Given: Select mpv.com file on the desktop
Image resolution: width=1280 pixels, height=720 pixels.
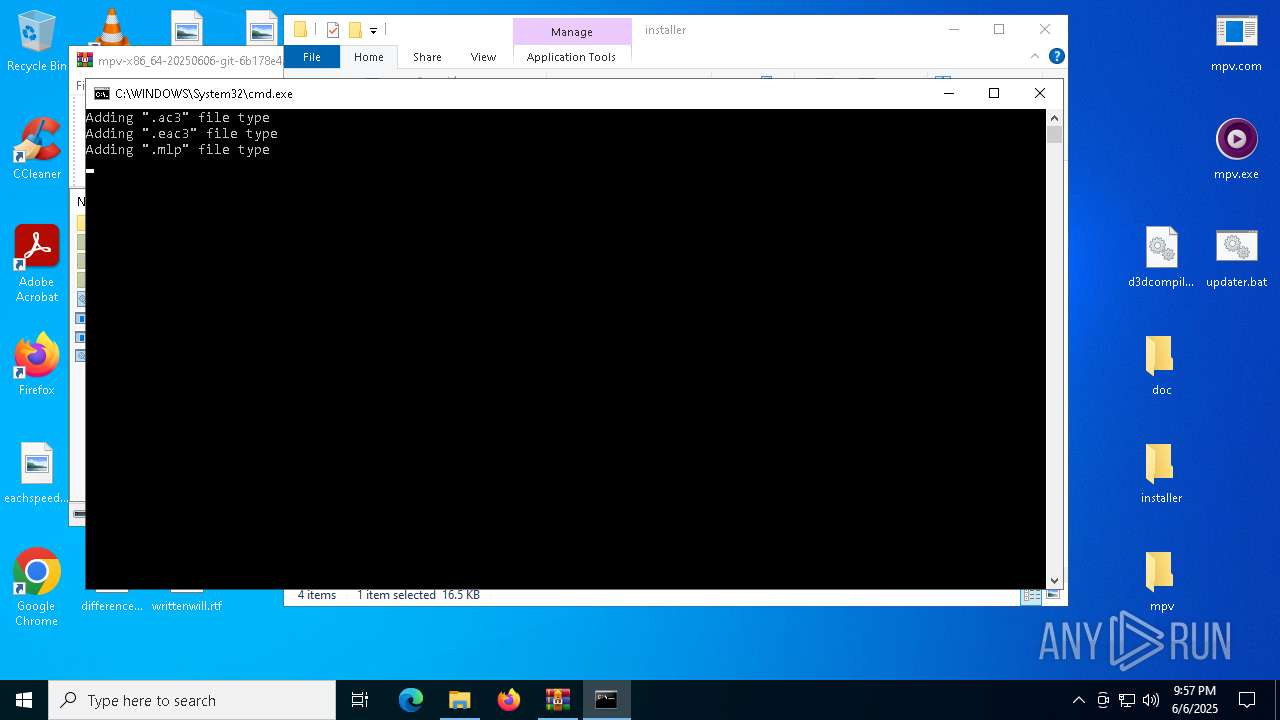Looking at the screenshot, I should pyautogui.click(x=1236, y=42).
